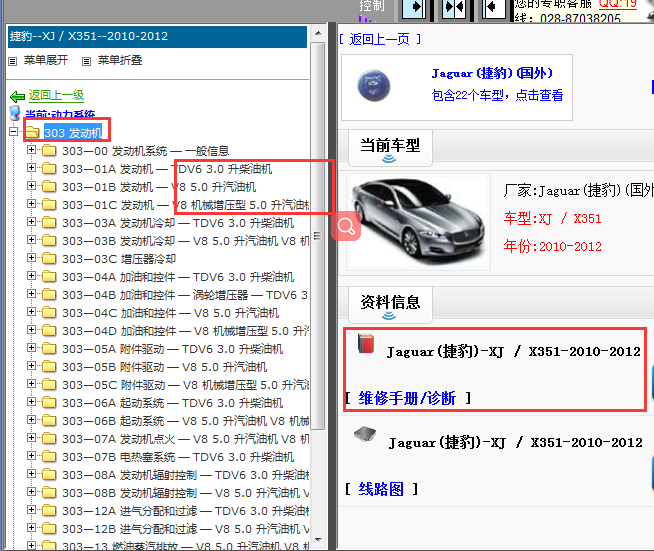The width and height of the screenshot is (654, 551).
Task: Click the Jaguar round logo badge
Action: pos(374,86)
